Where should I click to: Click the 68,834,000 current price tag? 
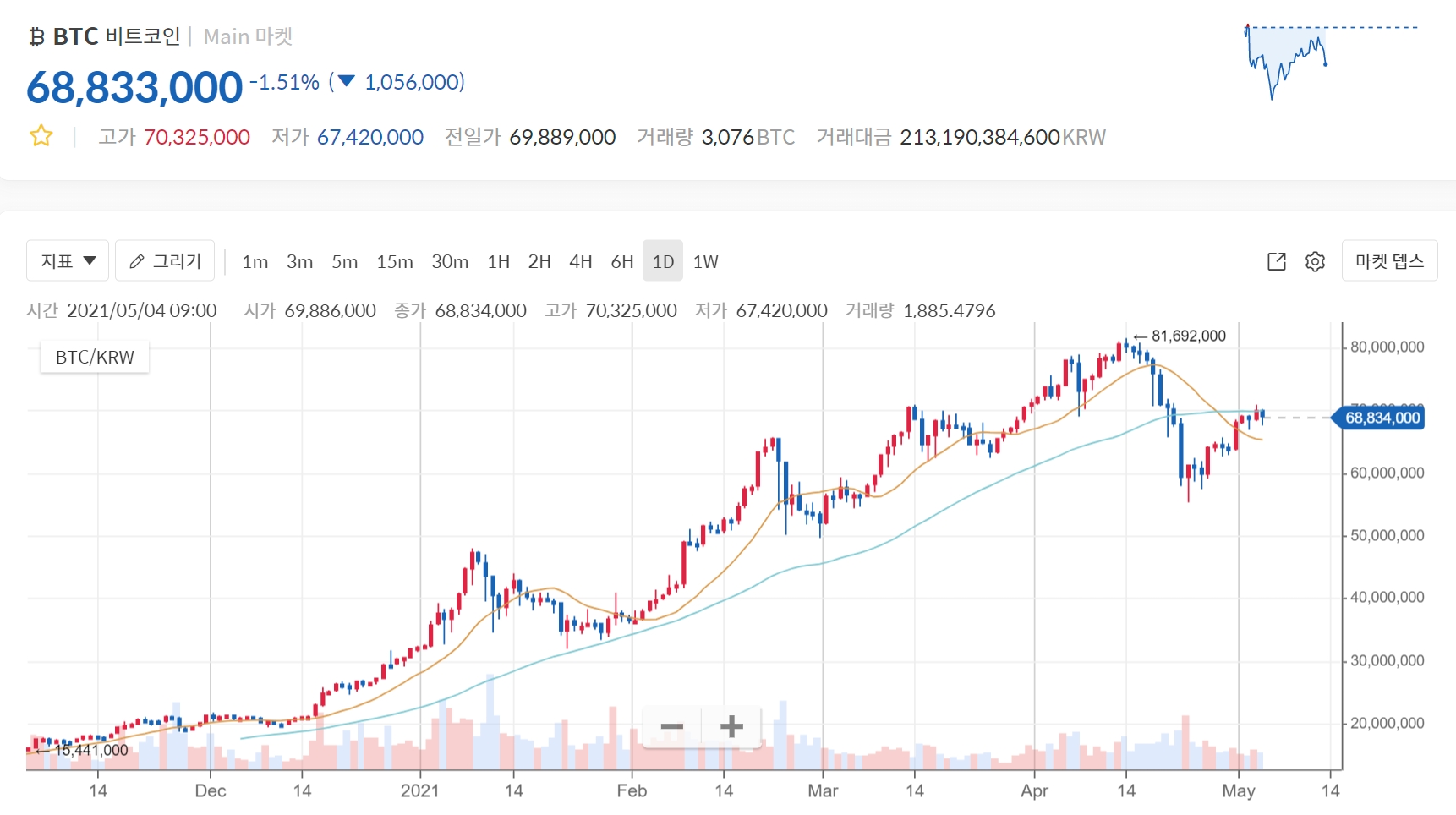[1379, 418]
